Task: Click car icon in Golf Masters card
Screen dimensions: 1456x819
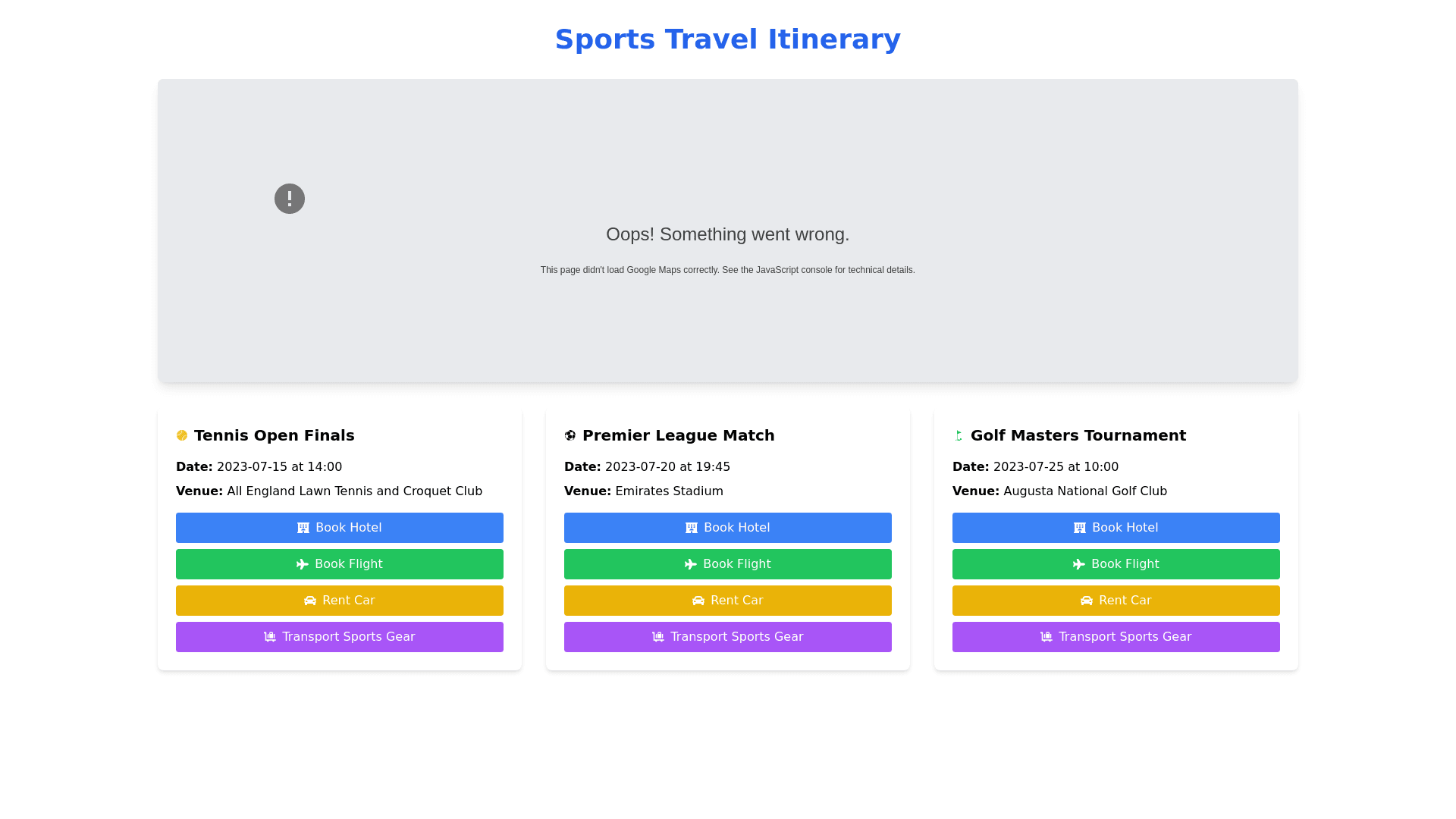Action: (x=1087, y=601)
